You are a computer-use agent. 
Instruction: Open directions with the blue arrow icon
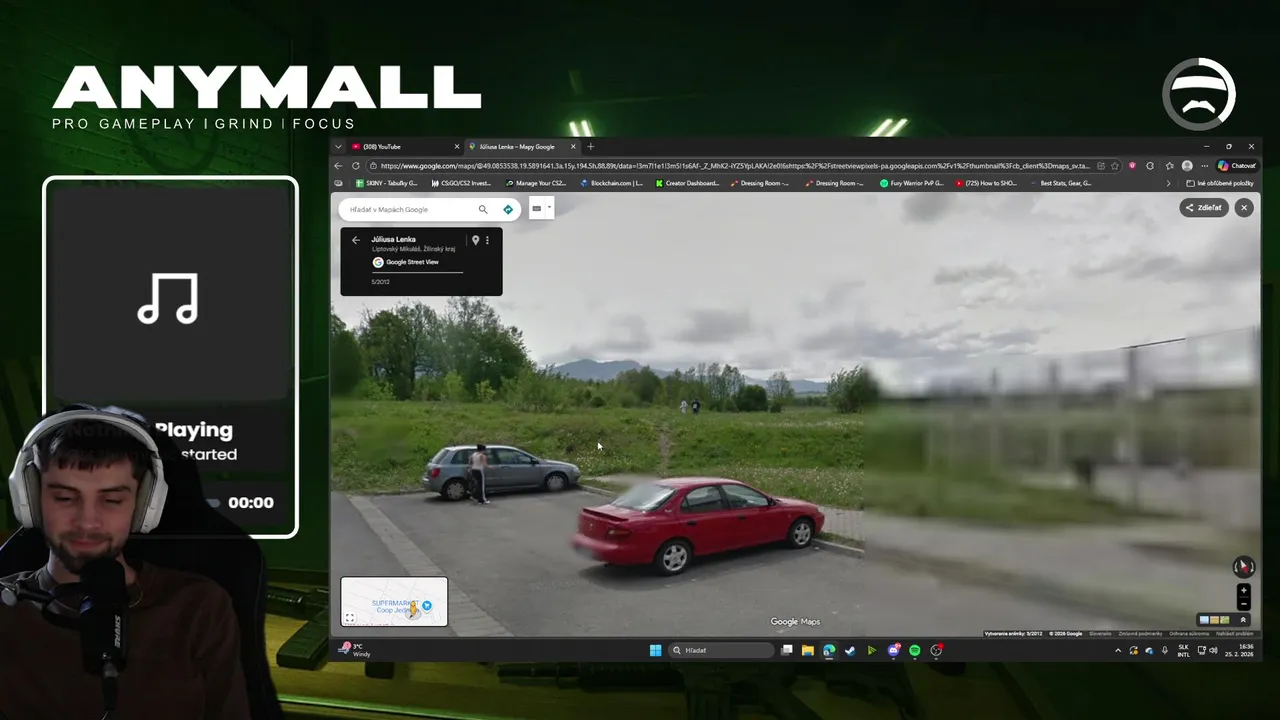point(508,209)
